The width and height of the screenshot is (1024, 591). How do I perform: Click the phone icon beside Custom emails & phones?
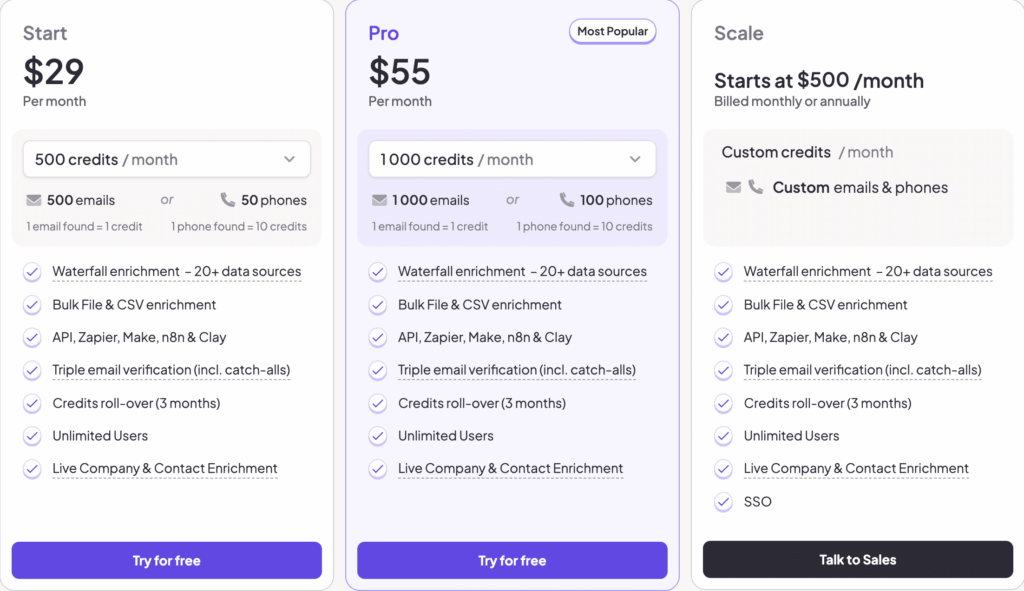click(753, 186)
